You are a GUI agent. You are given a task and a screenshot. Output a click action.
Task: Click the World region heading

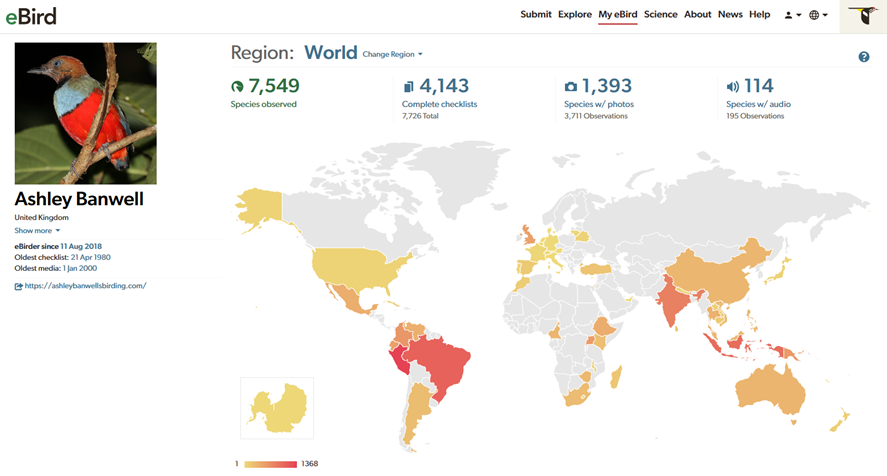(x=330, y=53)
